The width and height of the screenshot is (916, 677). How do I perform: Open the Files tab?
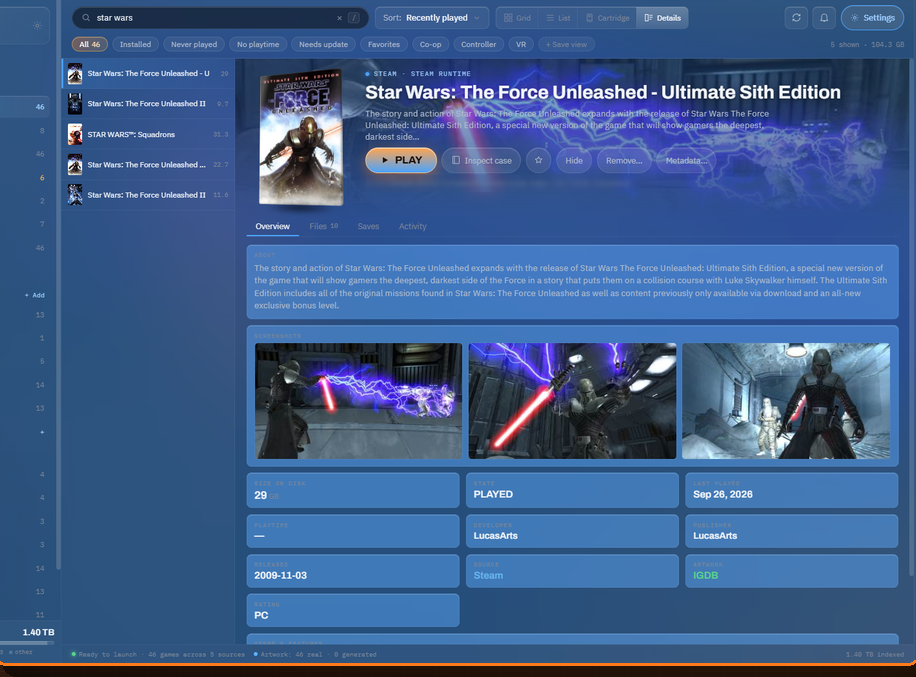[324, 227]
